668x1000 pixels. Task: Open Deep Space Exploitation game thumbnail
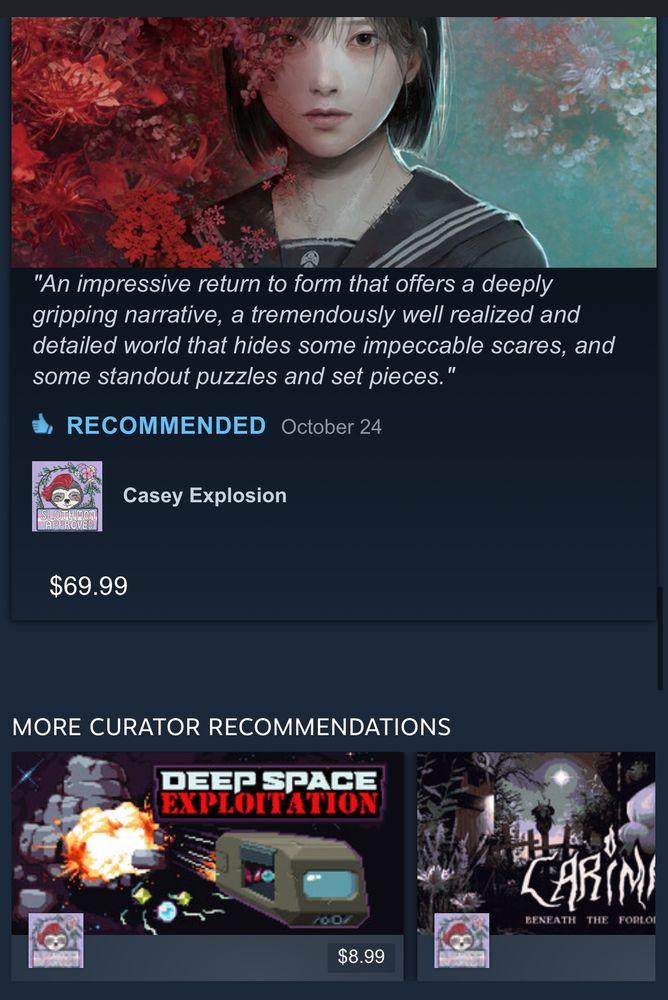tap(207, 843)
